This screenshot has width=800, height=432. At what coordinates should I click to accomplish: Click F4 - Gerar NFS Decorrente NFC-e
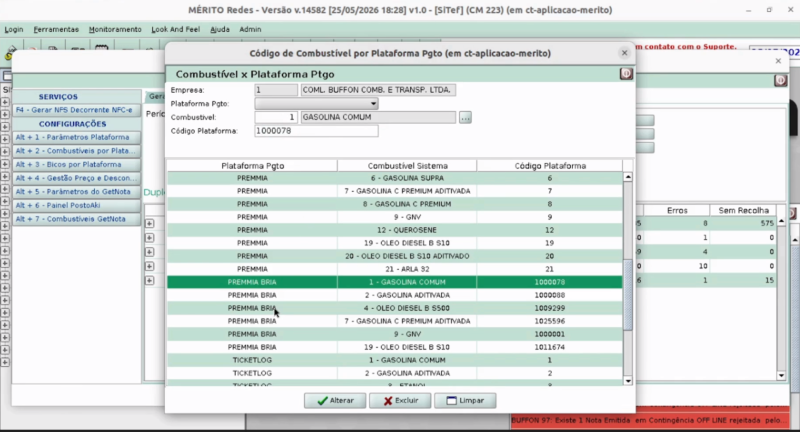tap(77, 110)
